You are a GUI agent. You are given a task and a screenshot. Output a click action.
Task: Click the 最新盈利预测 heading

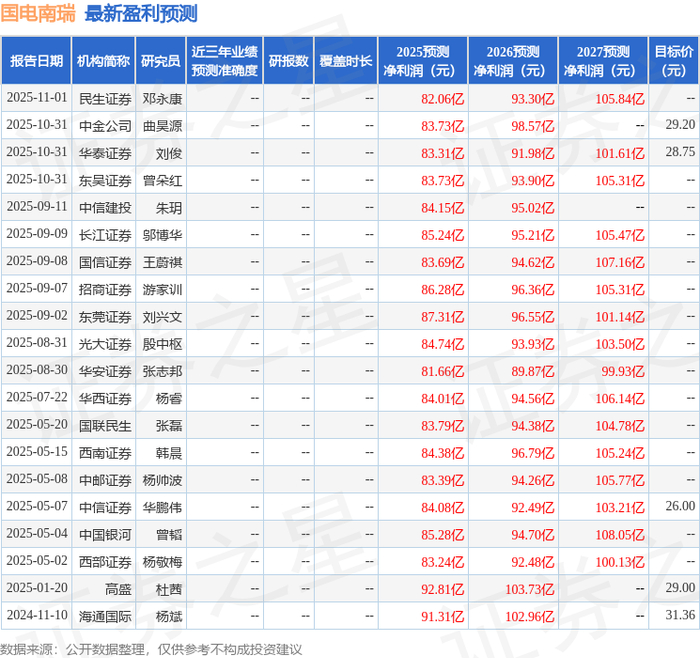(x=141, y=13)
